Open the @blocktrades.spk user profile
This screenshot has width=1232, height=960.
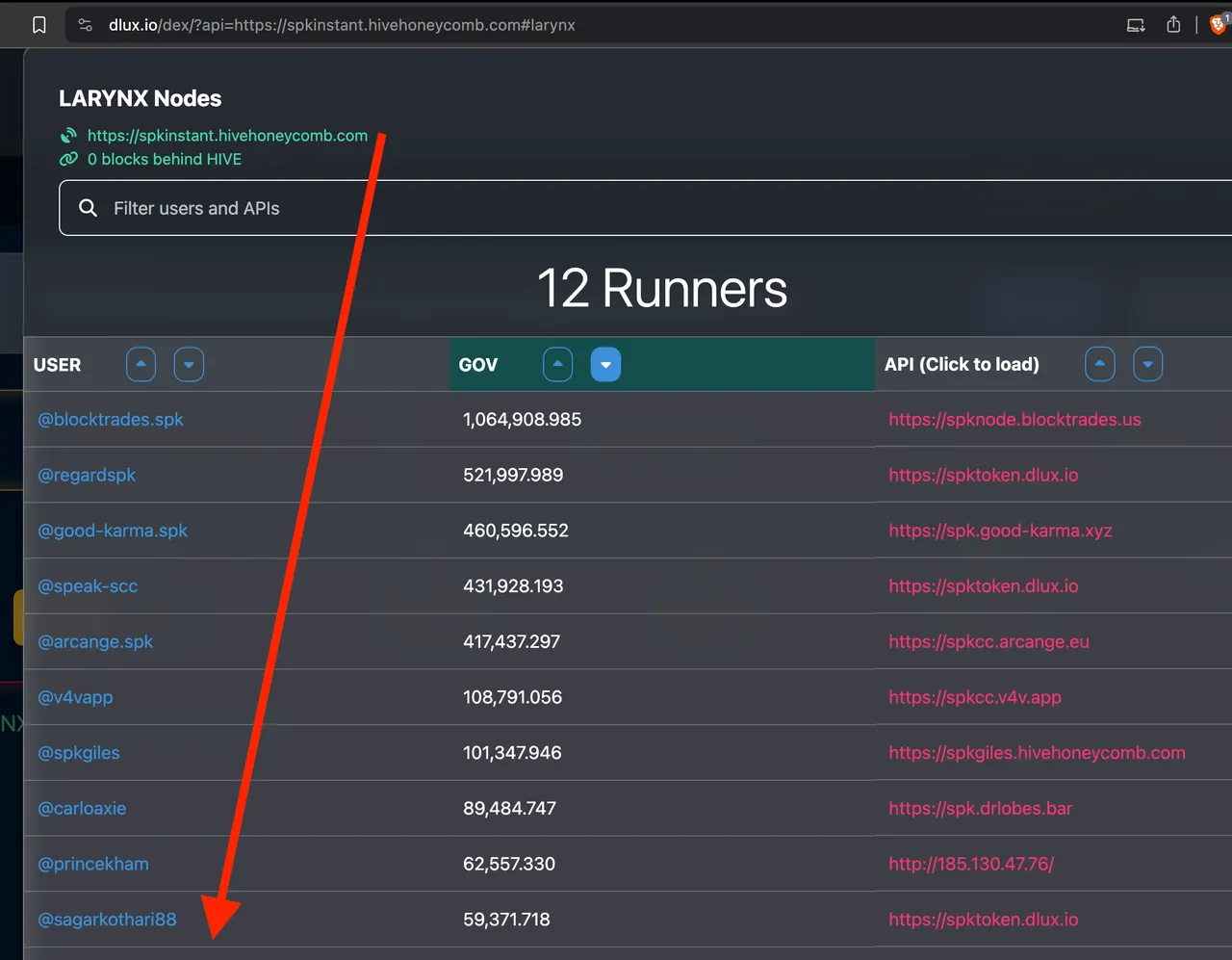pos(111,420)
